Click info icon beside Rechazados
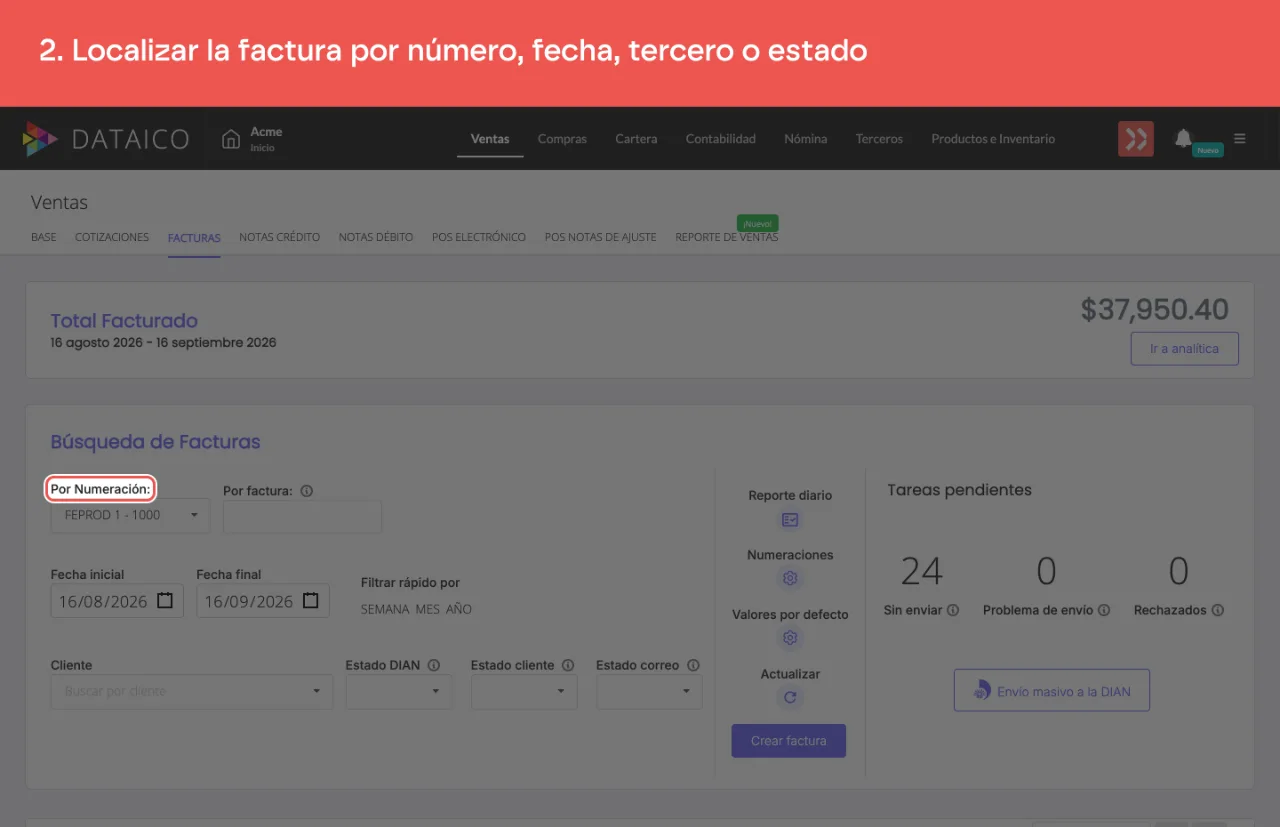Viewport: 1280px width, 827px height. tap(1218, 610)
